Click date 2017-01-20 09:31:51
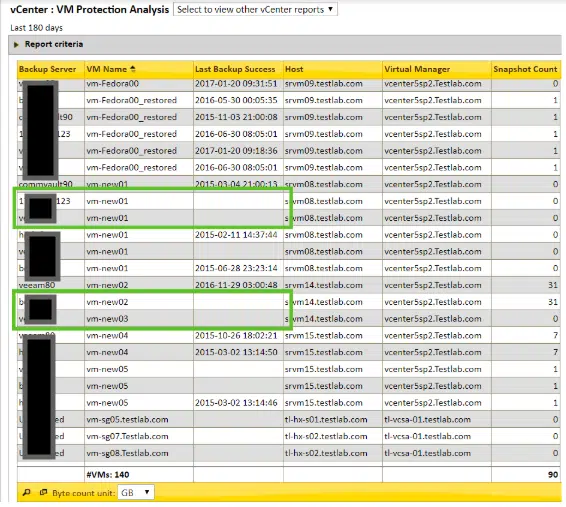The width and height of the screenshot is (566, 507). [236, 84]
